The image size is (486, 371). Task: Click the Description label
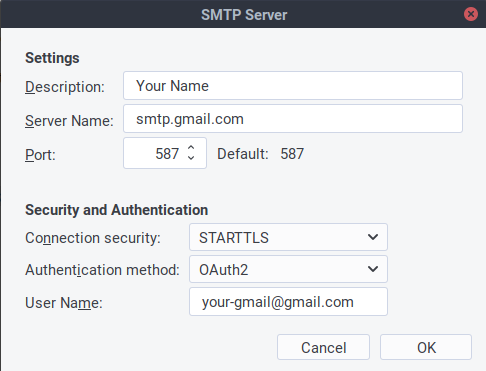click(65, 87)
